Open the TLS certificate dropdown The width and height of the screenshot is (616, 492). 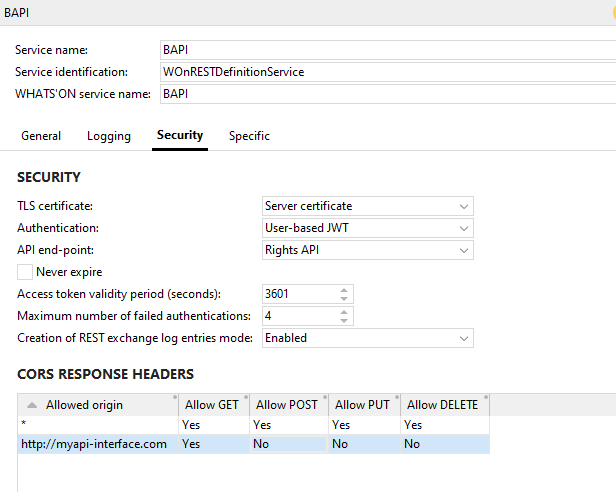tap(367, 206)
